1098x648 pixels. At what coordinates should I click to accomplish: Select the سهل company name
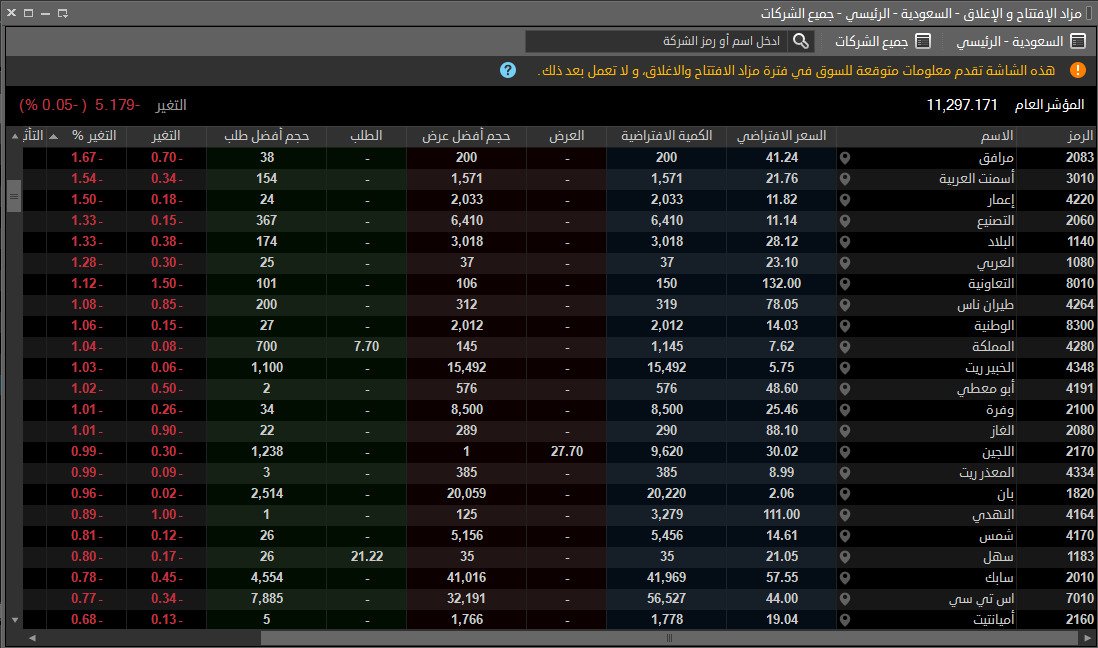(x=999, y=557)
